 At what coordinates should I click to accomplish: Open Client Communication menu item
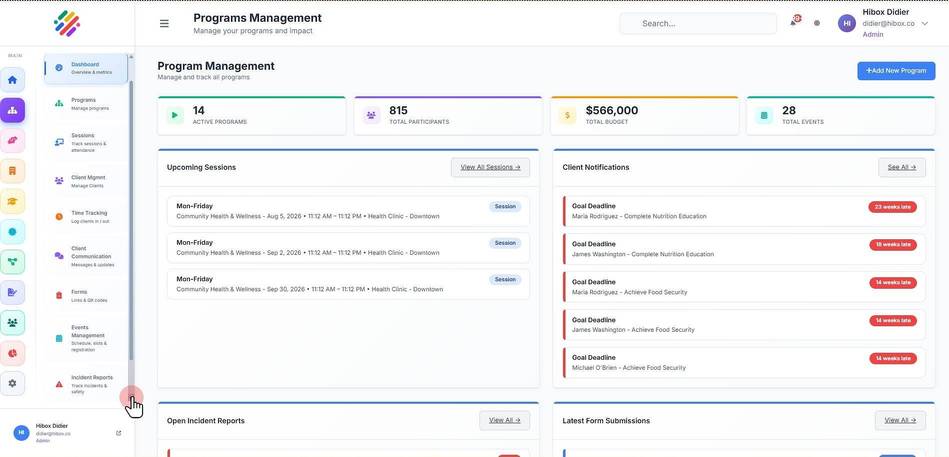pos(86,256)
